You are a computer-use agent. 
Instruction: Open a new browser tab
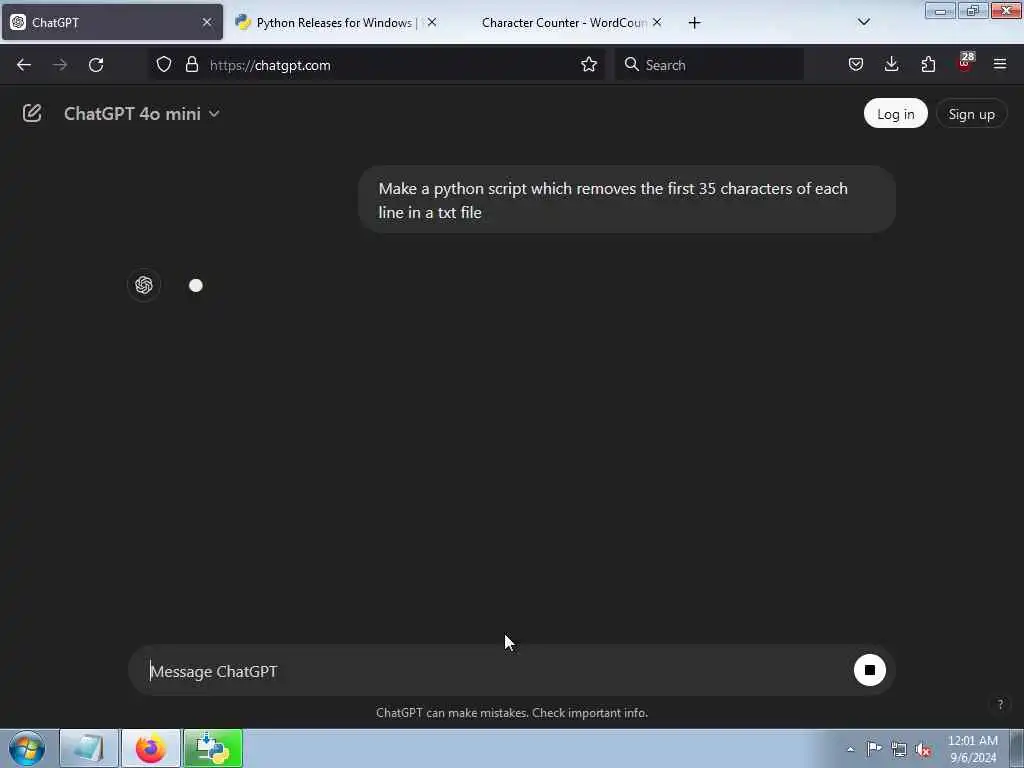point(694,23)
